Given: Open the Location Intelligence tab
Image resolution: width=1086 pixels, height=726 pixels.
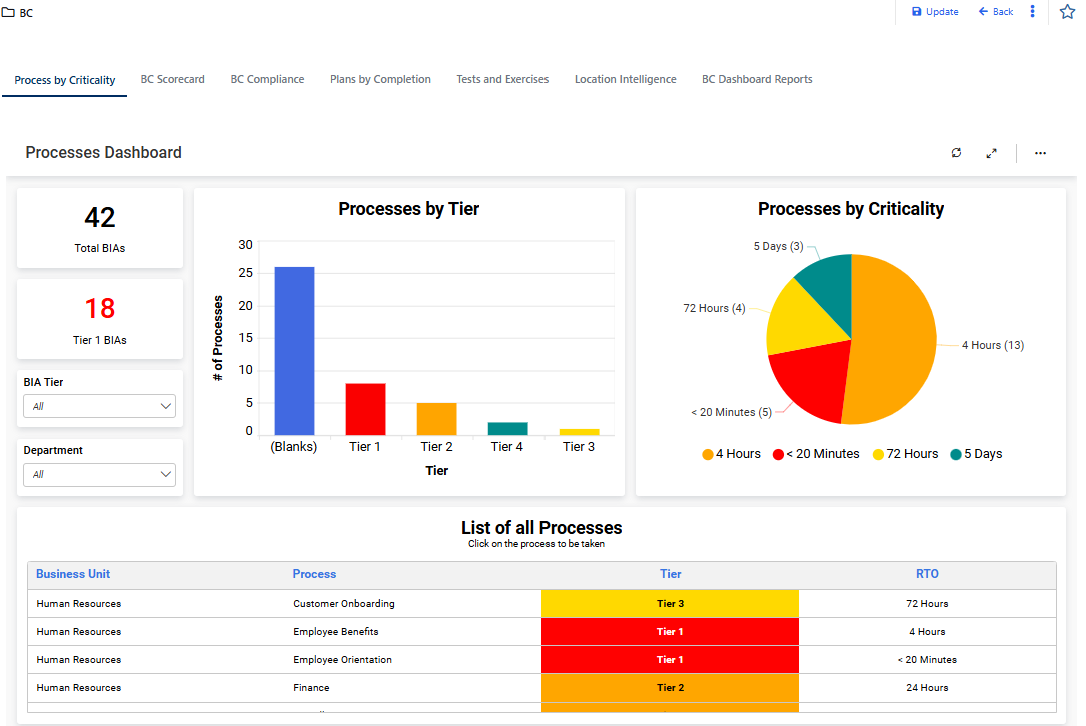Looking at the screenshot, I should pyautogui.click(x=625, y=79).
